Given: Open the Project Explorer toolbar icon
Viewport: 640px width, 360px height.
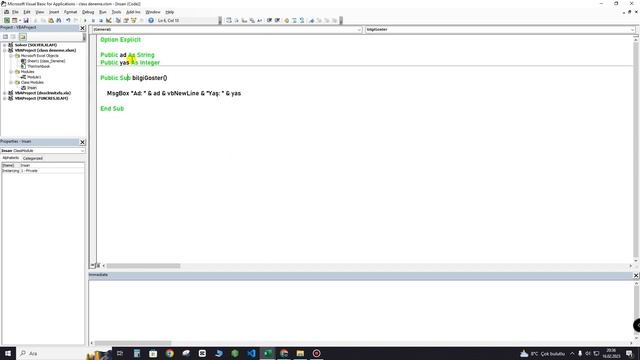Looking at the screenshot, I should pyautogui.click(x=118, y=20).
